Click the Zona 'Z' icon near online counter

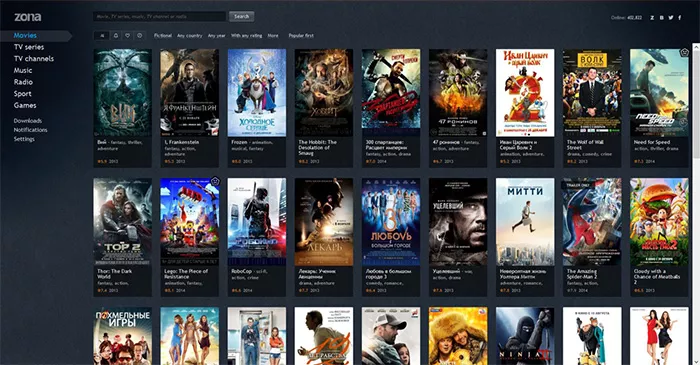pos(652,18)
